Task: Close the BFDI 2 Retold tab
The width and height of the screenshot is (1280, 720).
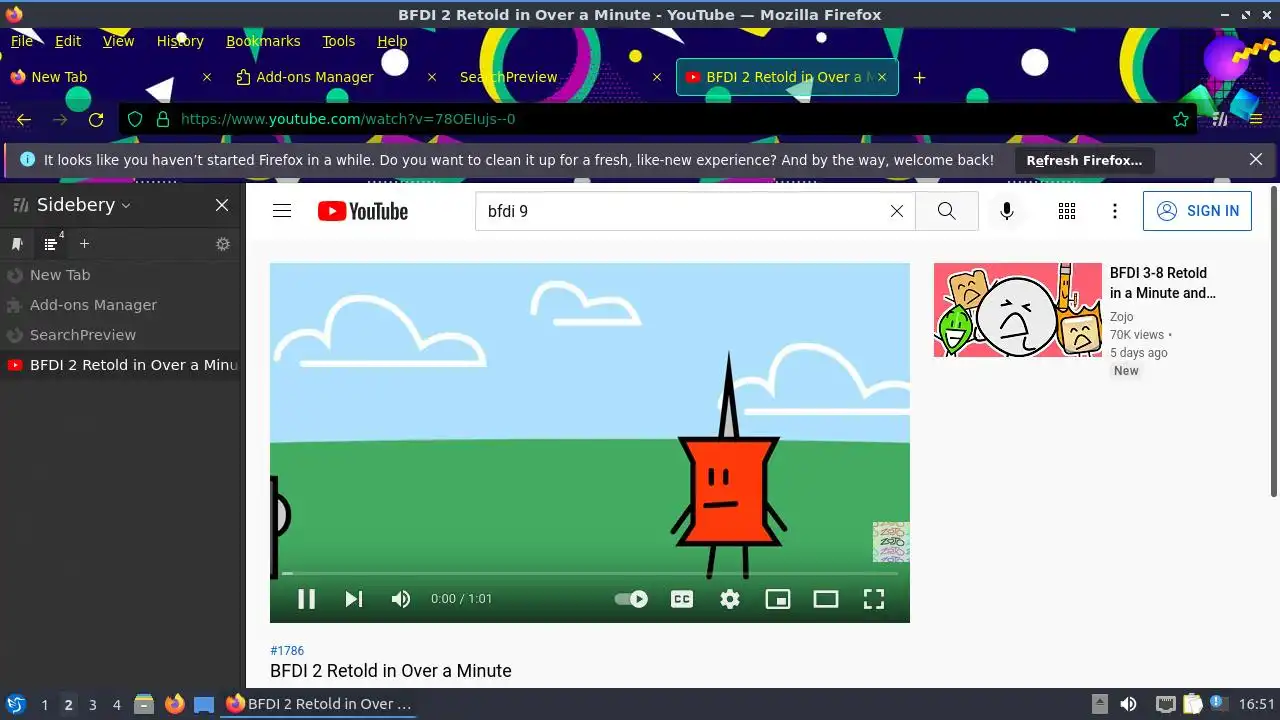Action: (x=883, y=77)
